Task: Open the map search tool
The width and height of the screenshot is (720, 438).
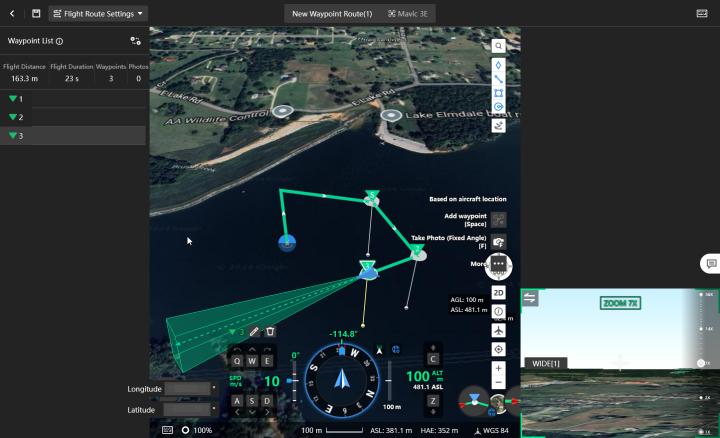Action: [x=498, y=46]
